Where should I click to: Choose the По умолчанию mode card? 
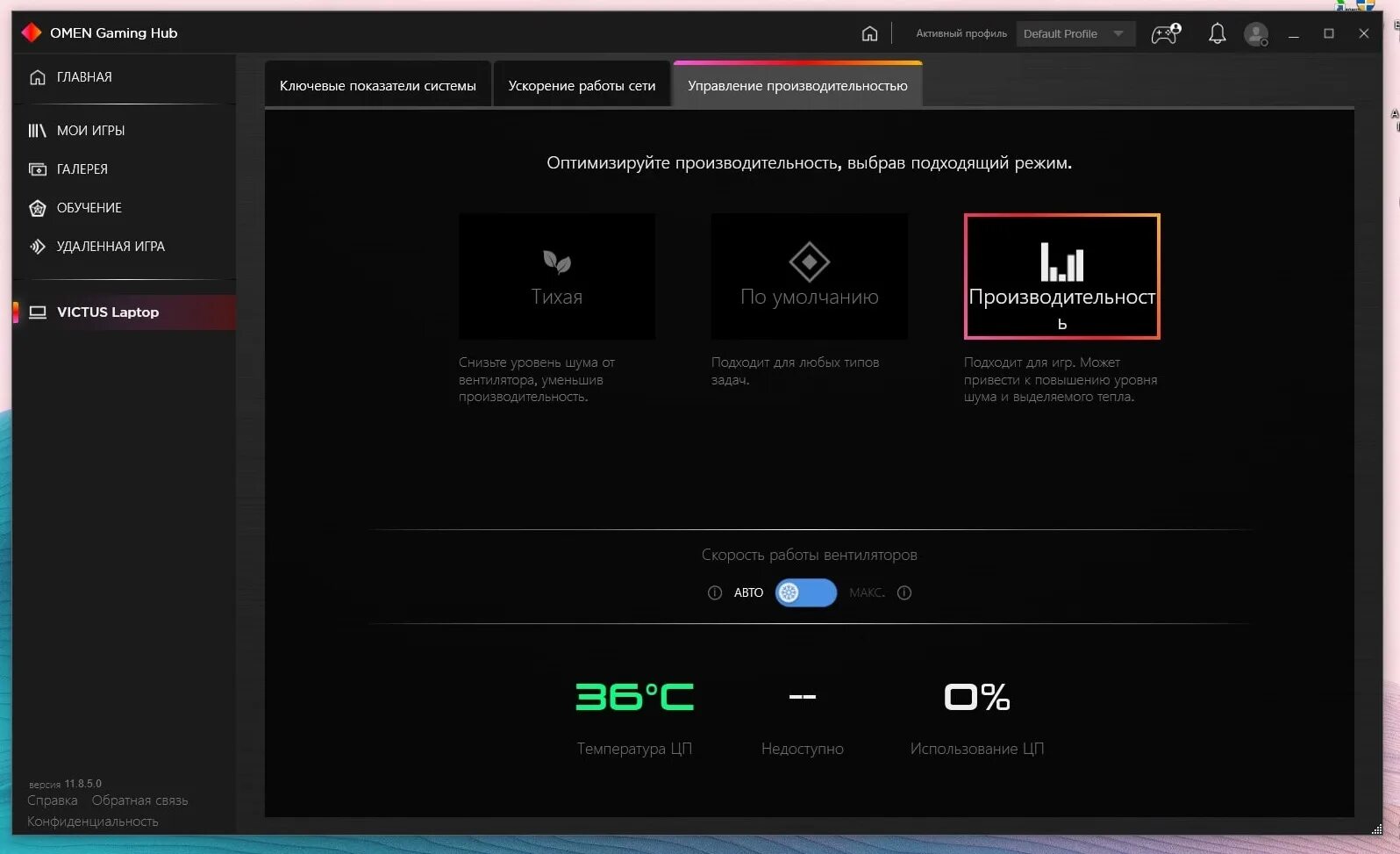(810, 276)
